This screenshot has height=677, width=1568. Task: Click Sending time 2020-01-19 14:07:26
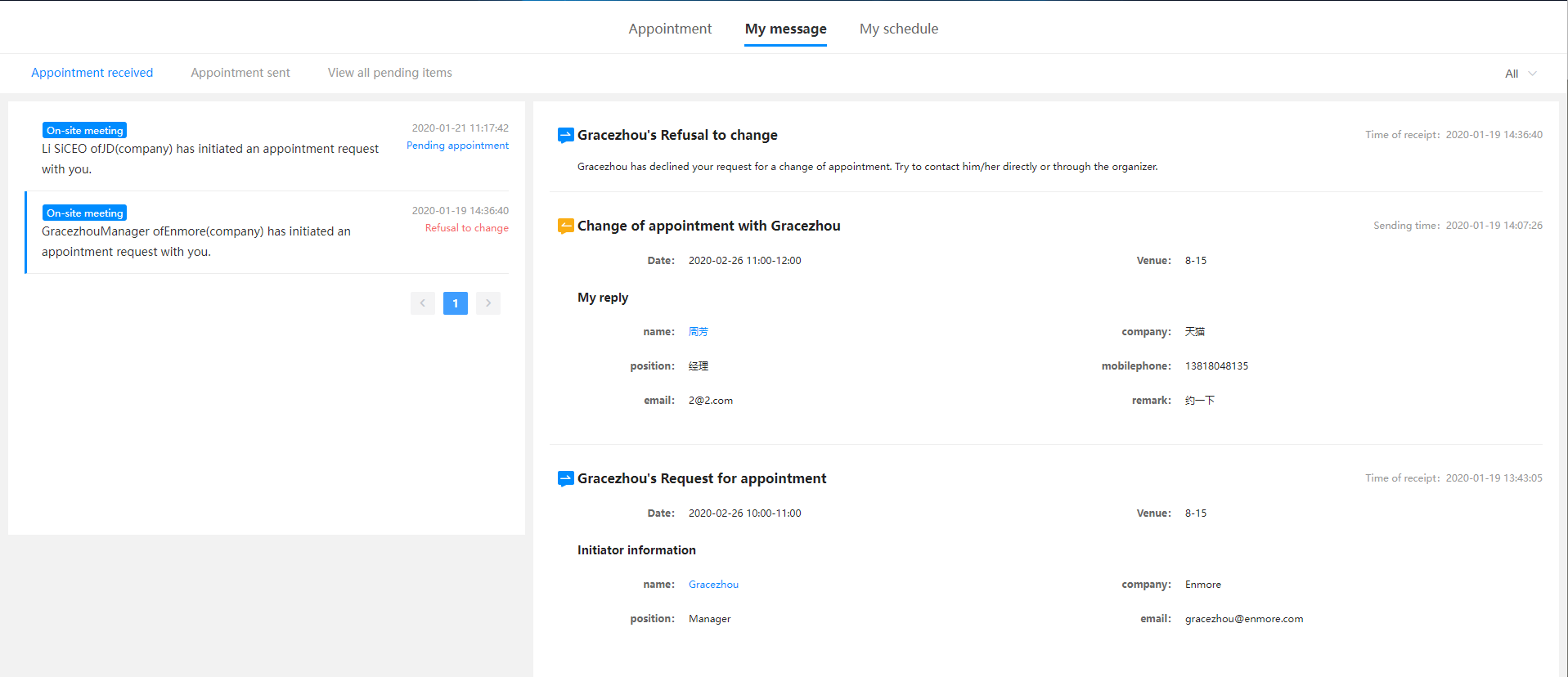click(1458, 226)
